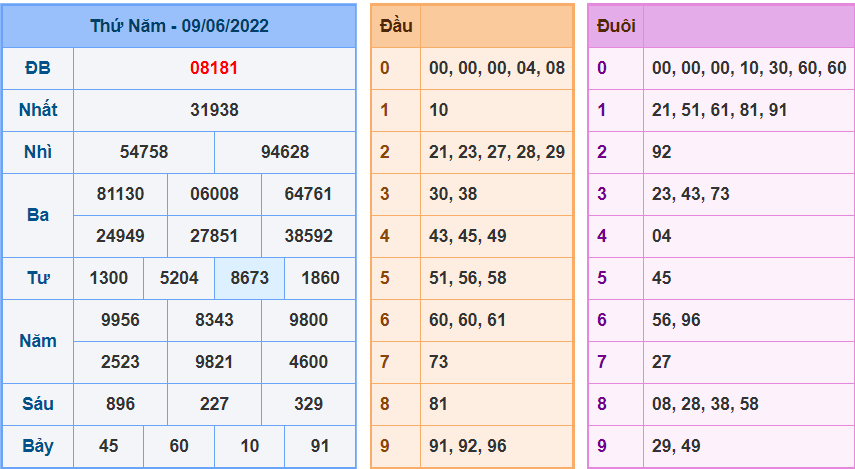Click second prize number 94628
855x469 pixels.
click(x=285, y=152)
